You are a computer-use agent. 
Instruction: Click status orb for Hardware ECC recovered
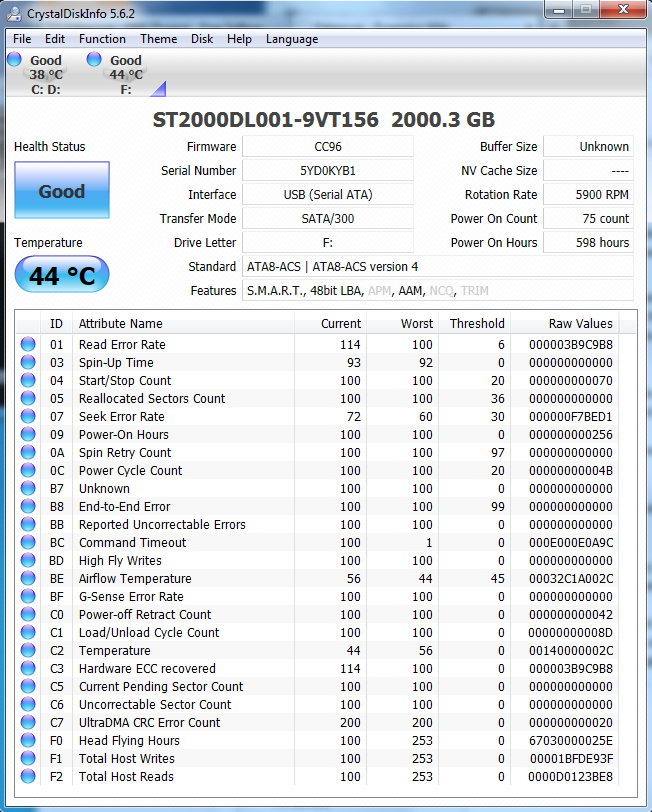(28, 668)
